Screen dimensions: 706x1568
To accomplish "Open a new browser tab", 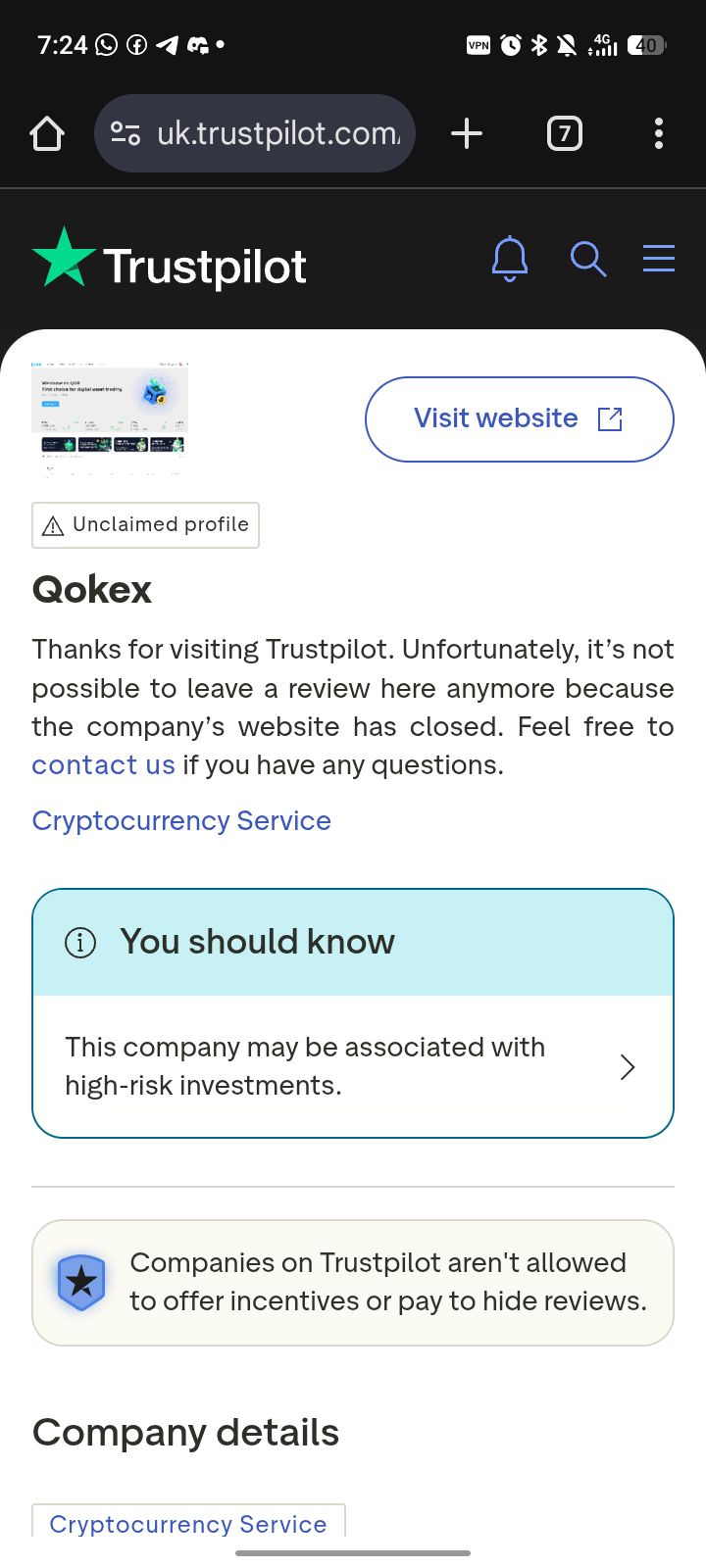I will click(467, 133).
